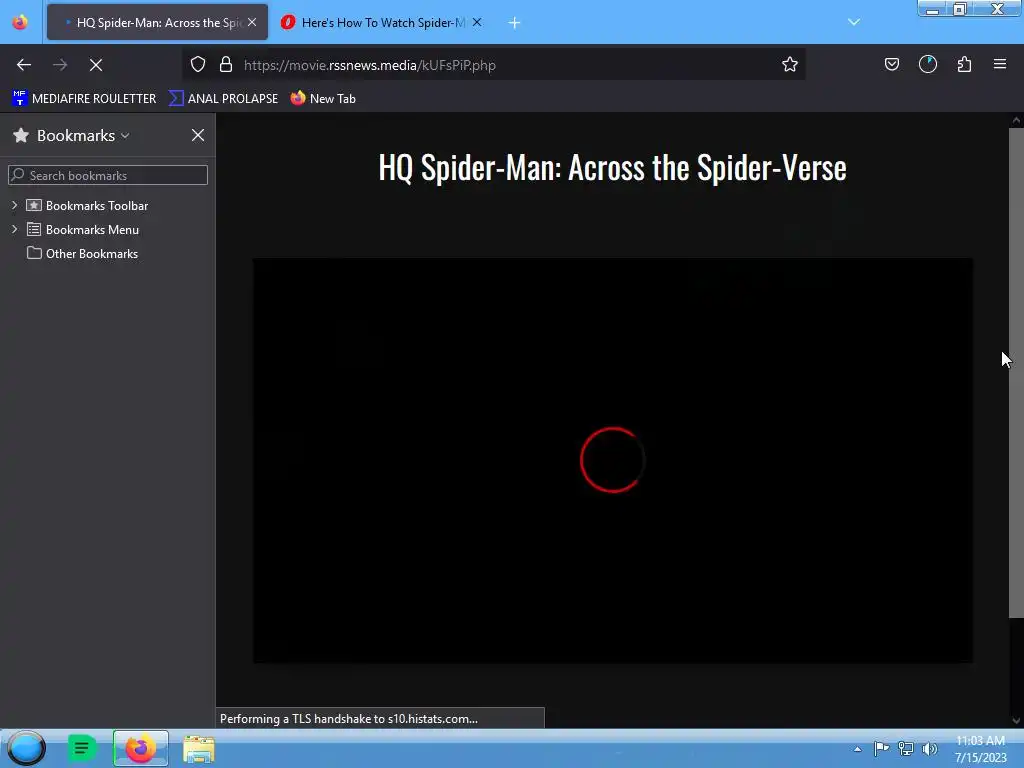Select Bookmarks Toolbar tree item
The height and width of the screenshot is (768, 1024).
click(x=97, y=205)
